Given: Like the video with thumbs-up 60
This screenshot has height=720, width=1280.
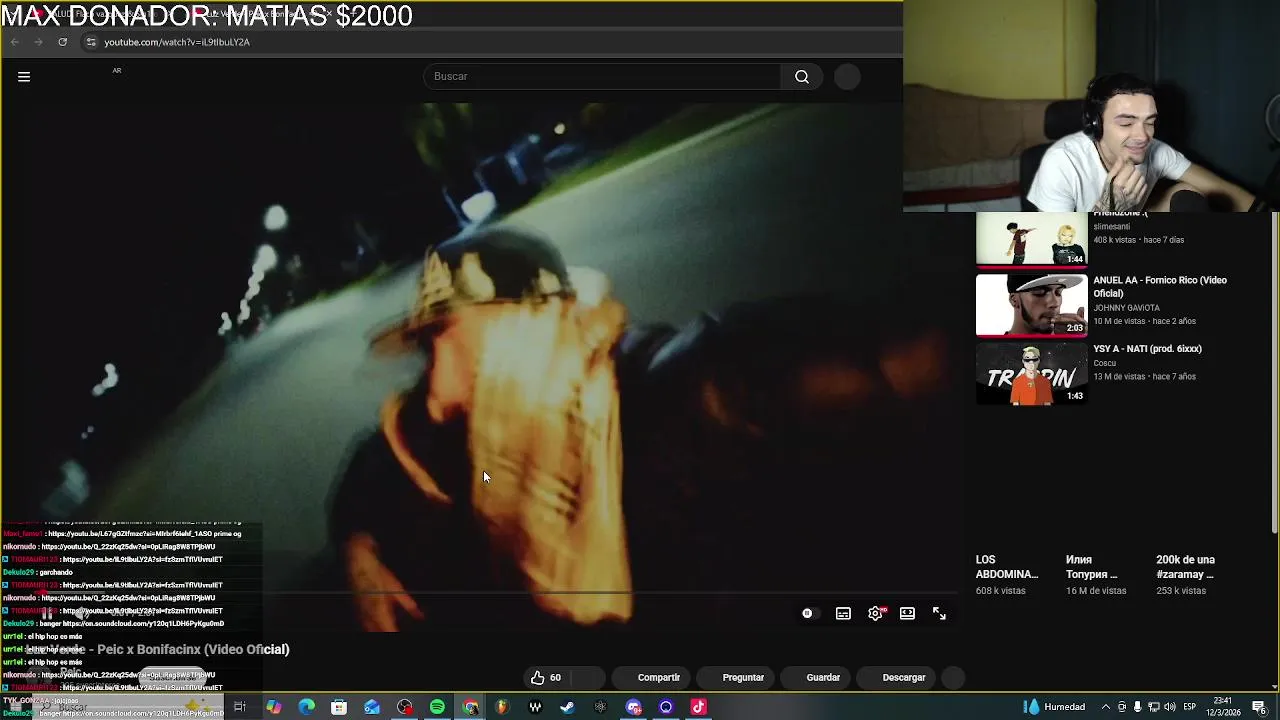Looking at the screenshot, I should pyautogui.click(x=546, y=677).
